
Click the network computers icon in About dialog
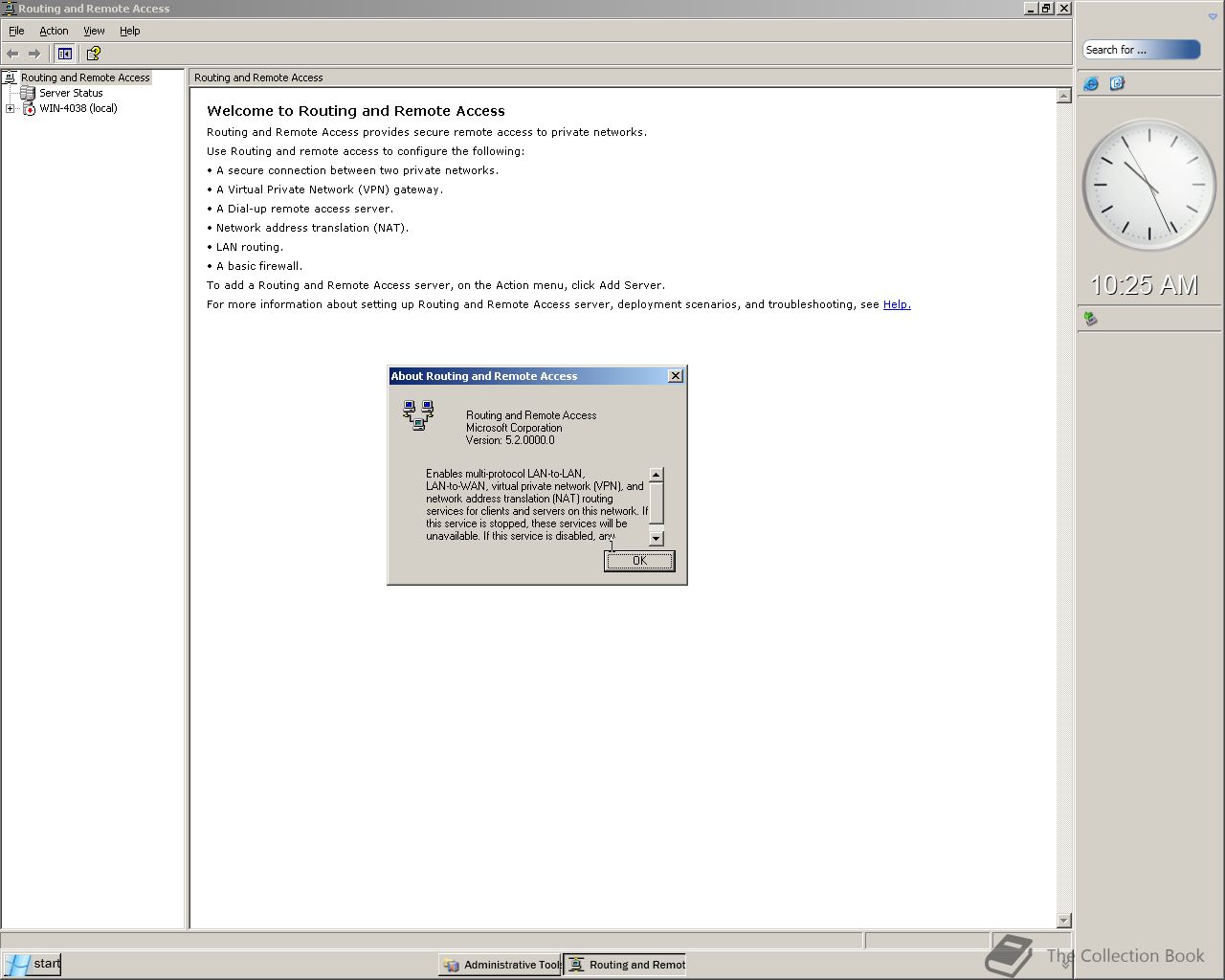pos(418,415)
